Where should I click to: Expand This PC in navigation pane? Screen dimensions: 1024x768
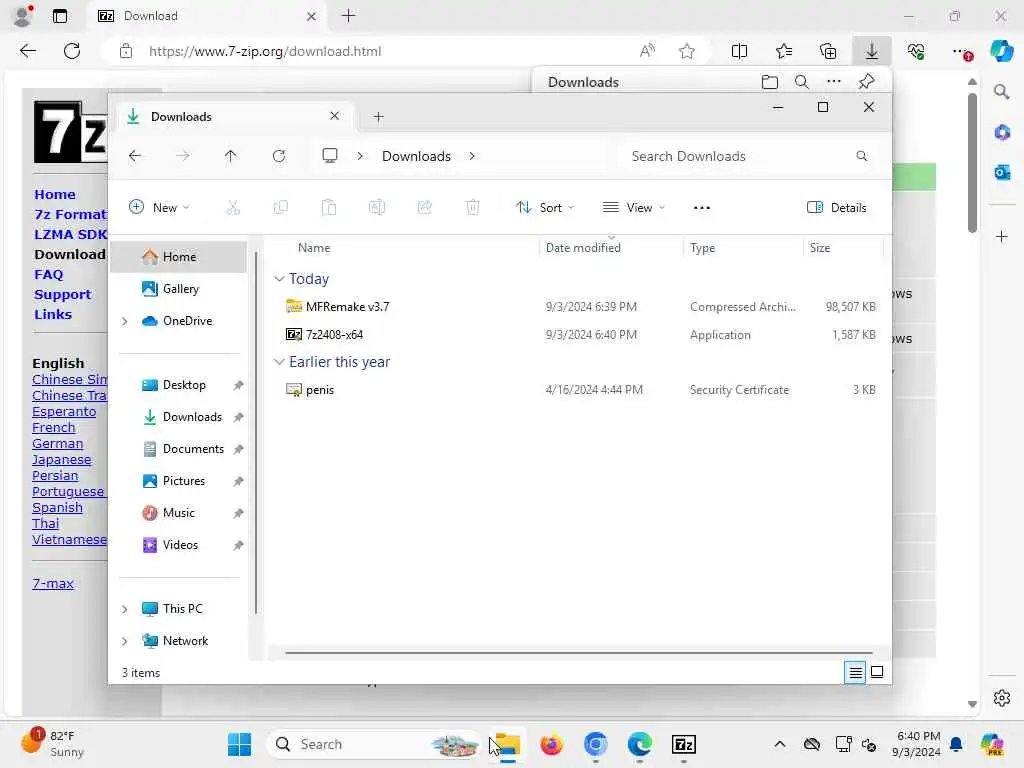(124, 609)
